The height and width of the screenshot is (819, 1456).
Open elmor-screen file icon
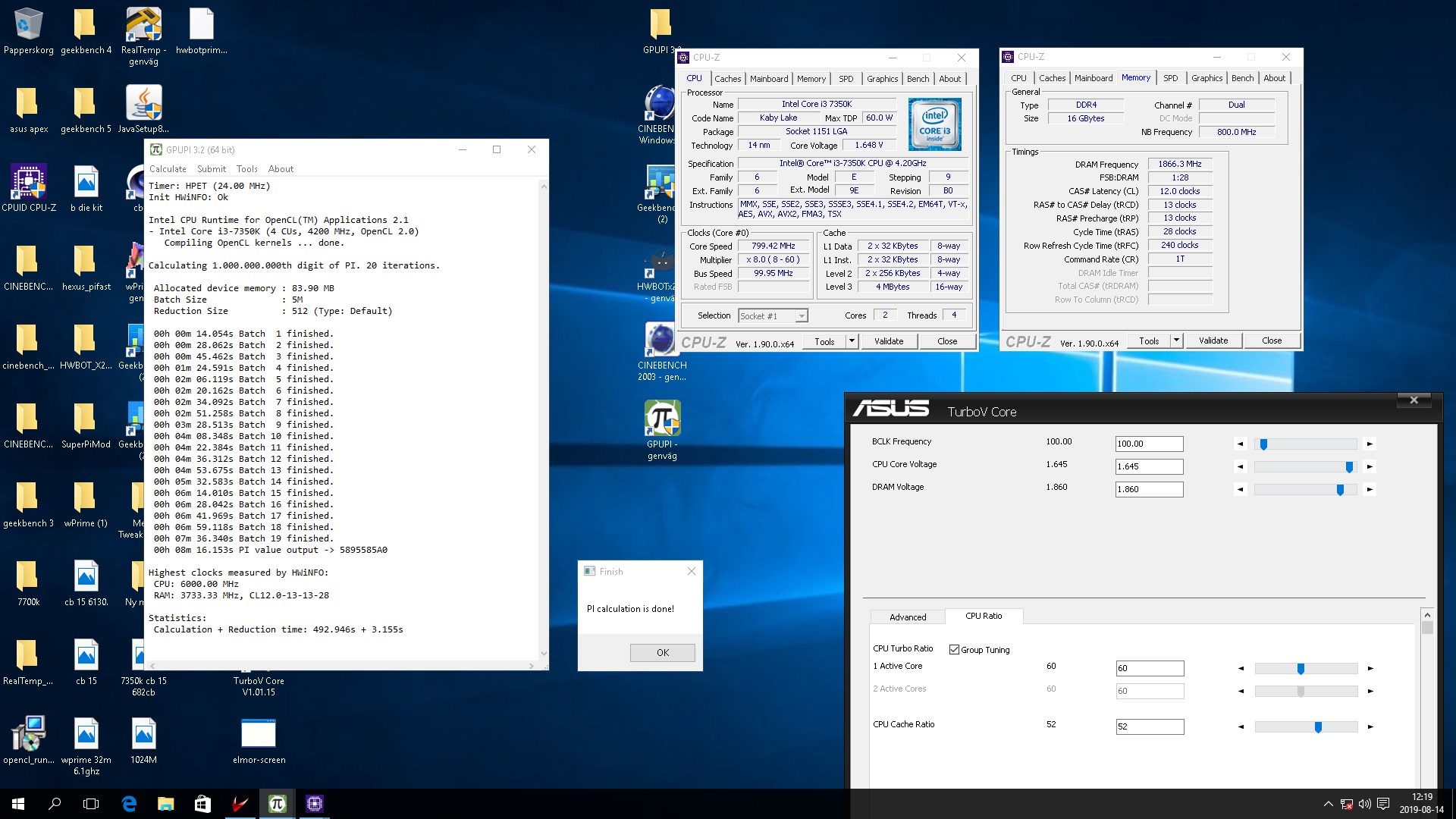coord(259,742)
